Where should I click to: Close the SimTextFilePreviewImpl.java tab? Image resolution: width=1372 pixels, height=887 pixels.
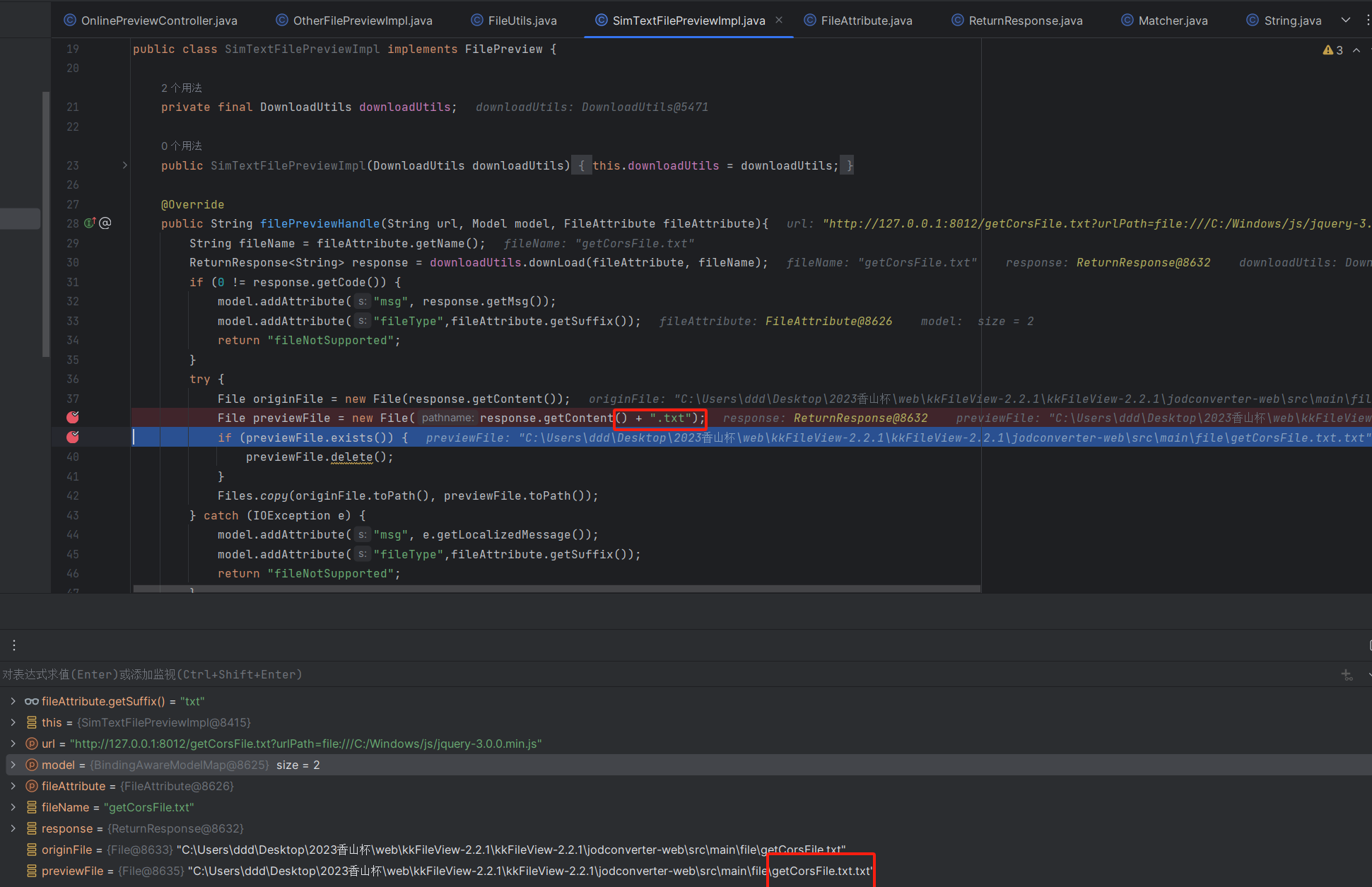[779, 20]
